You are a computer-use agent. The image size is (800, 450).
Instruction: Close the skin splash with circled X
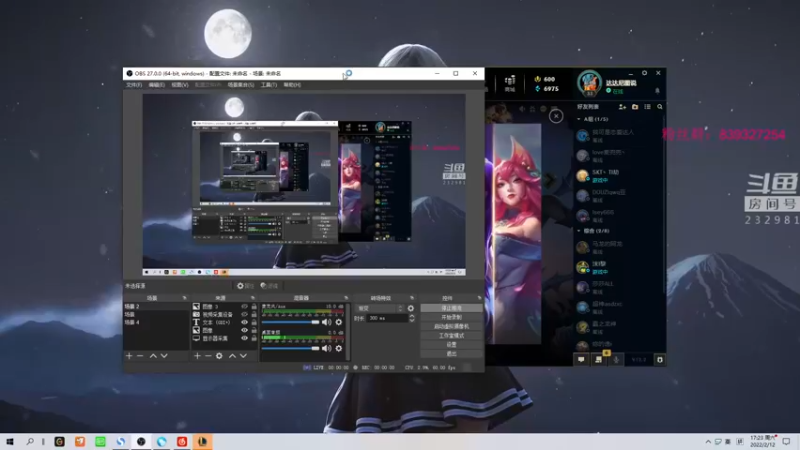556,116
